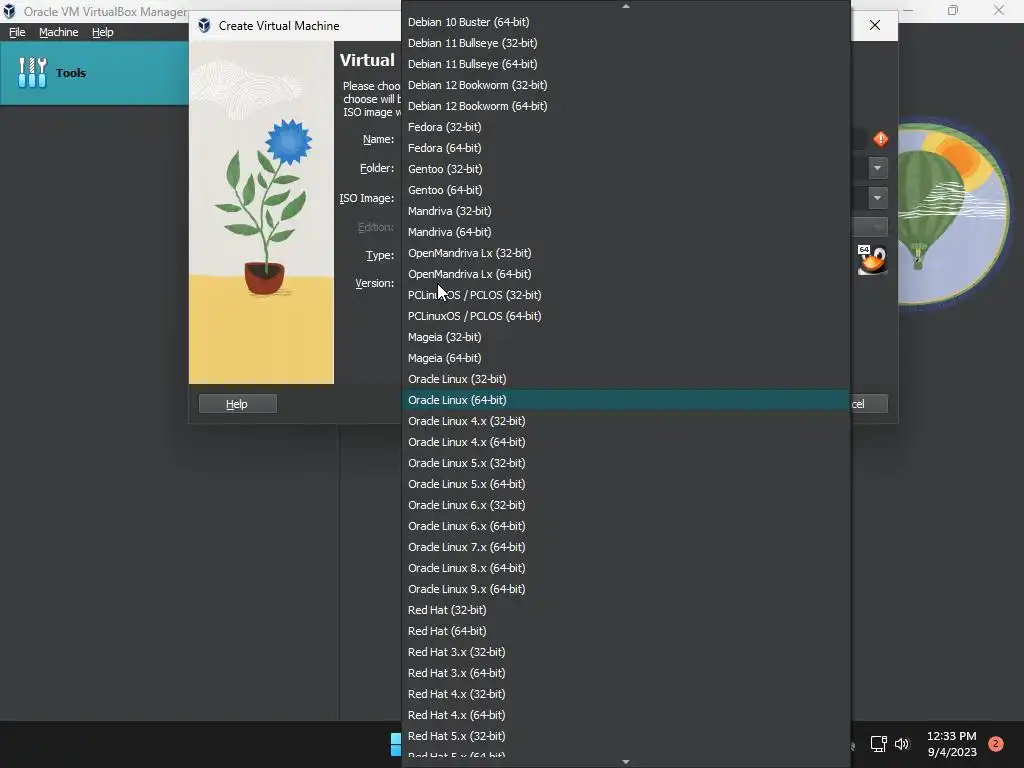This screenshot has height=768, width=1024.
Task: Choose Oracle Linux 8.x (64-bit)
Action: pos(626,568)
